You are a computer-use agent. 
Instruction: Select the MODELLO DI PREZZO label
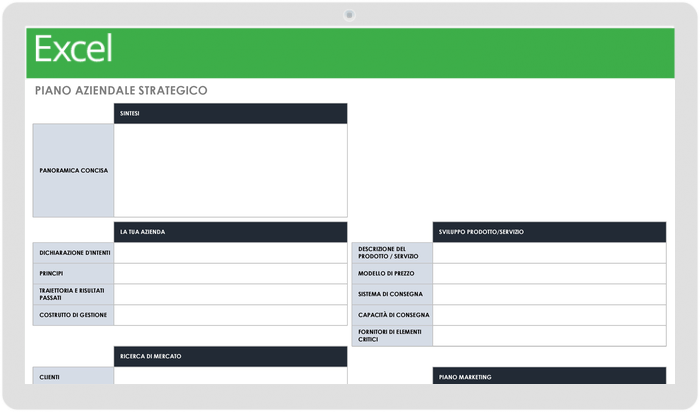(x=392, y=274)
